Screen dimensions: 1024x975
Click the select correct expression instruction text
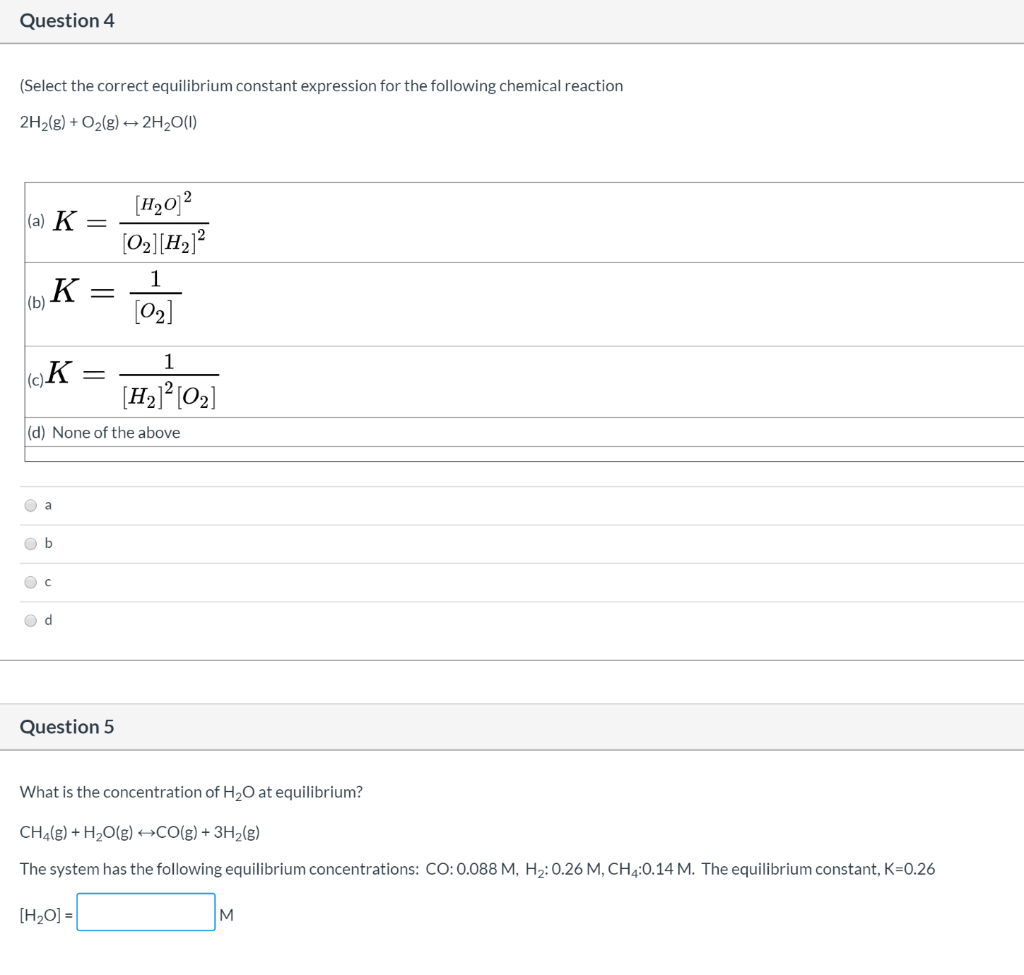point(321,85)
